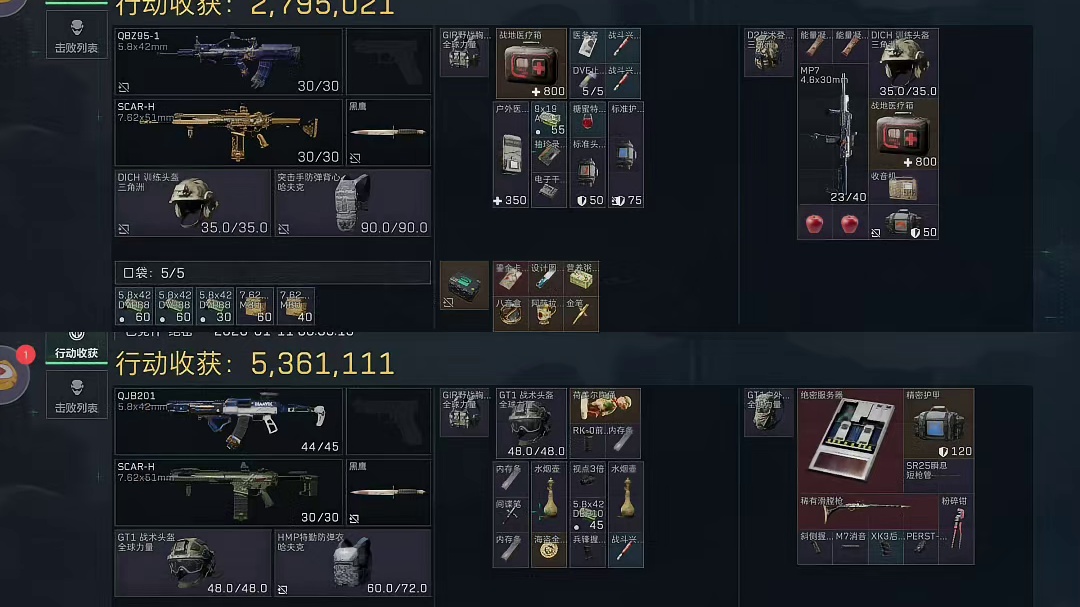The height and width of the screenshot is (607, 1080).
Task: Select the lower GT1 战术头盔 helmet slot
Action: click(193, 563)
